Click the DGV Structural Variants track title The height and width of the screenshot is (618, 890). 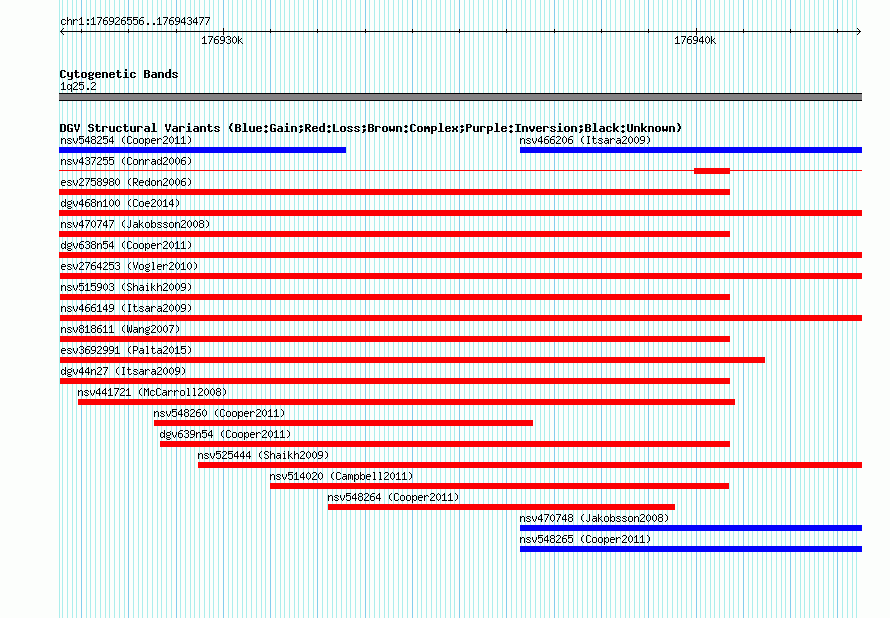coord(371,128)
